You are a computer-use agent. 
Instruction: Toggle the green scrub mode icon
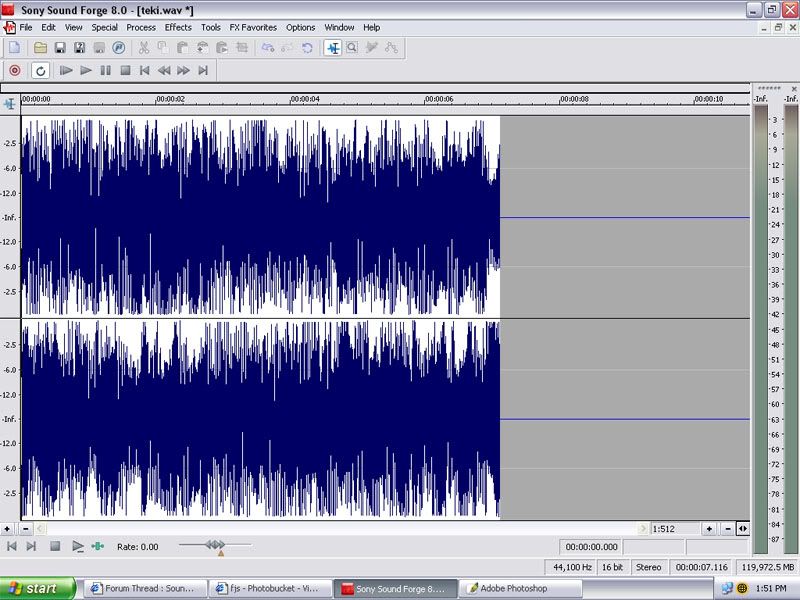[x=98, y=546]
